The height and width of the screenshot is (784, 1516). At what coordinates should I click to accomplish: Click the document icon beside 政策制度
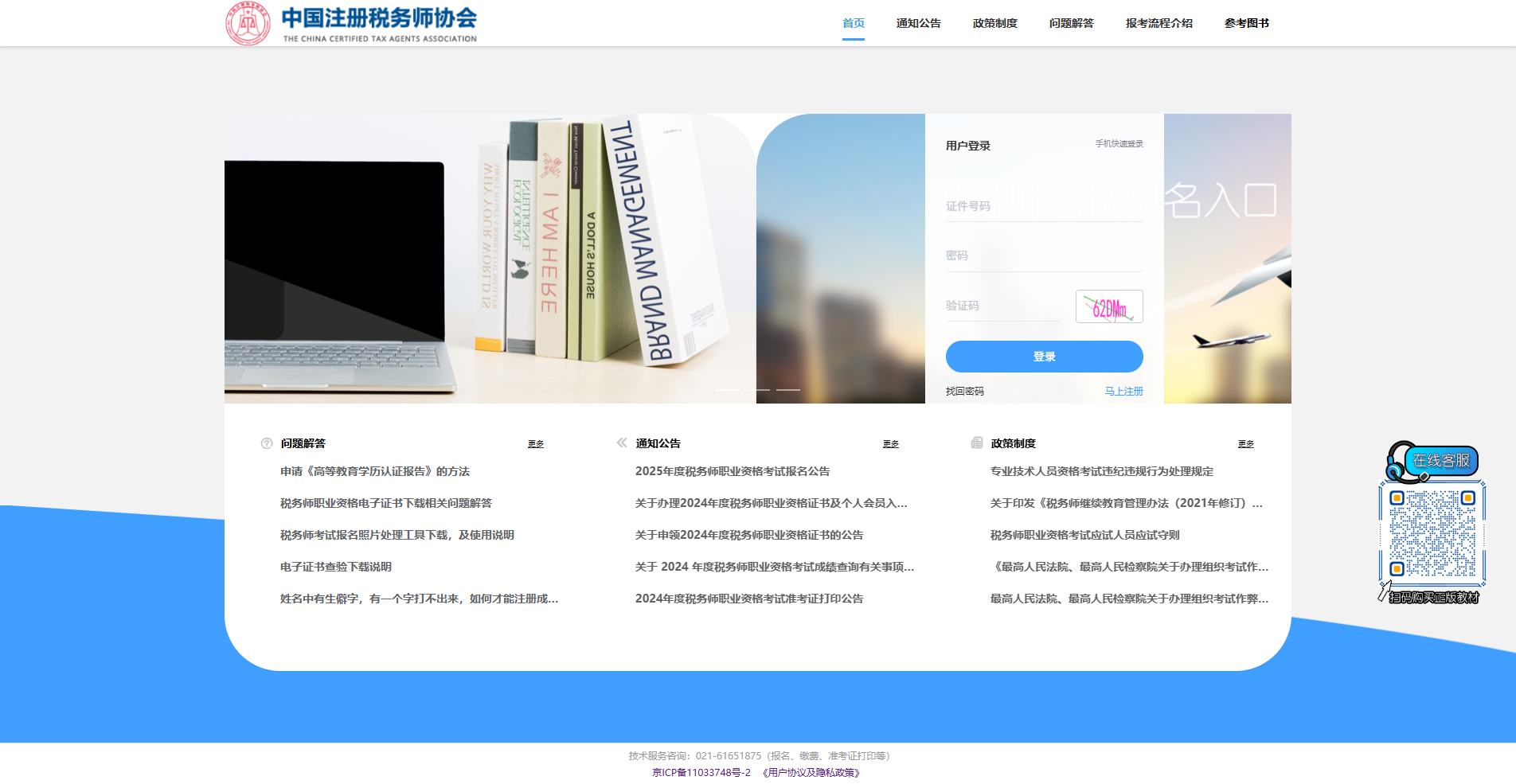pos(976,443)
